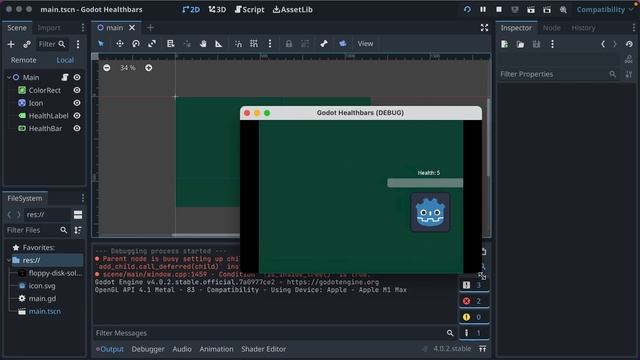This screenshot has width=640, height=360.
Task: Pause the running project
Action: click(483, 9)
